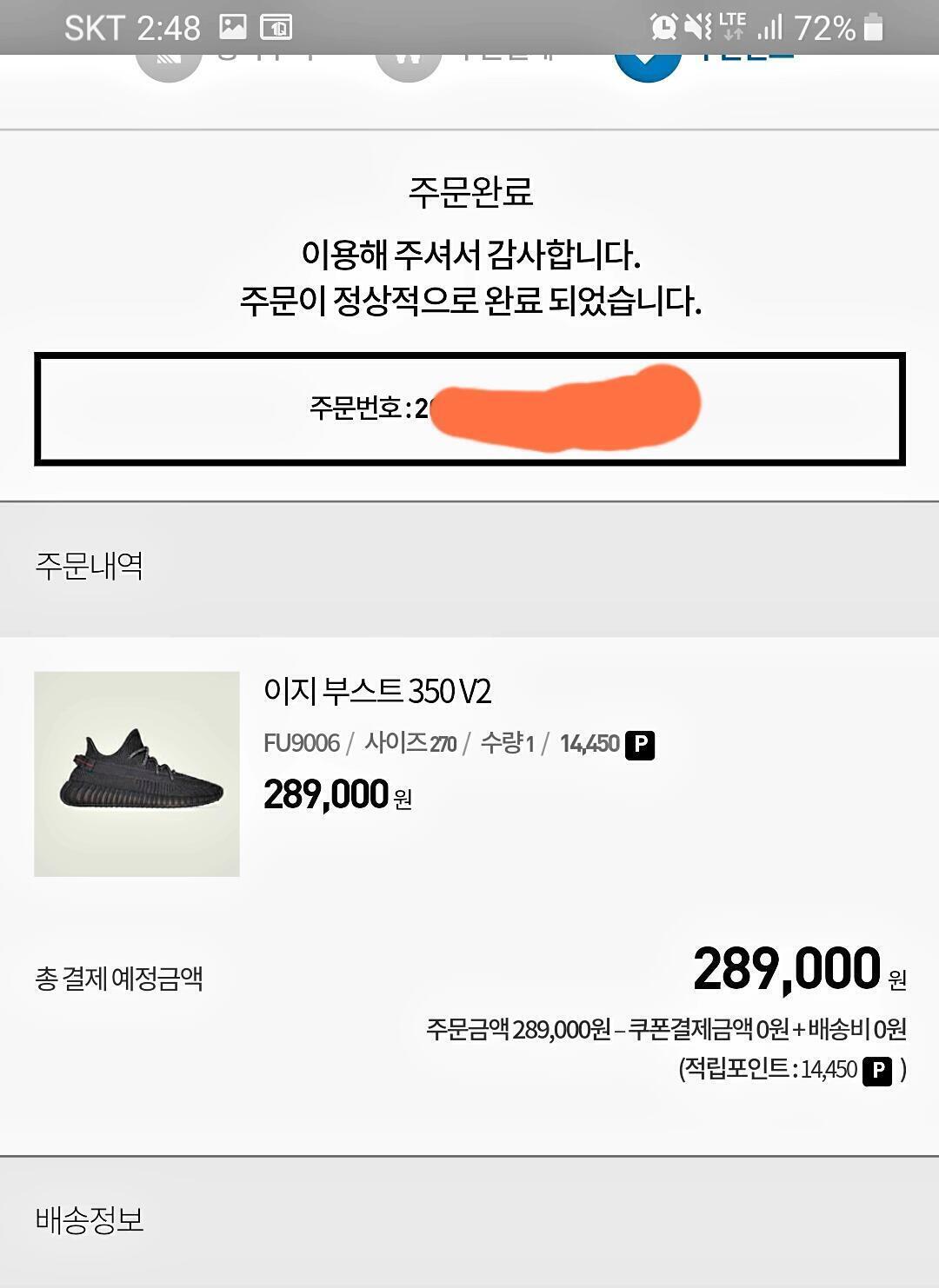Tap the 주문완료 heading
939x1288 pixels.
470,191
